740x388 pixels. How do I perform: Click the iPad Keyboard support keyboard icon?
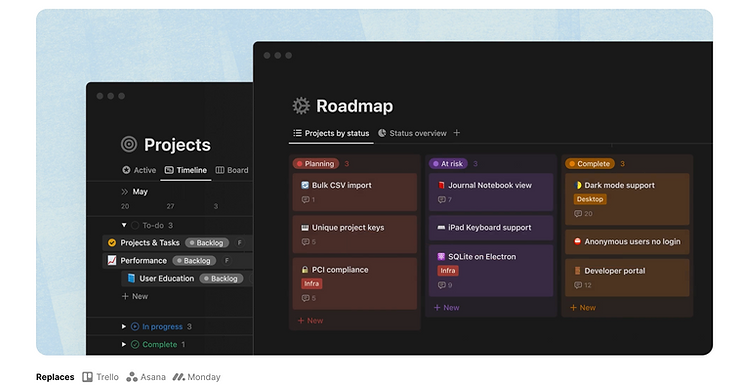tap(441, 228)
